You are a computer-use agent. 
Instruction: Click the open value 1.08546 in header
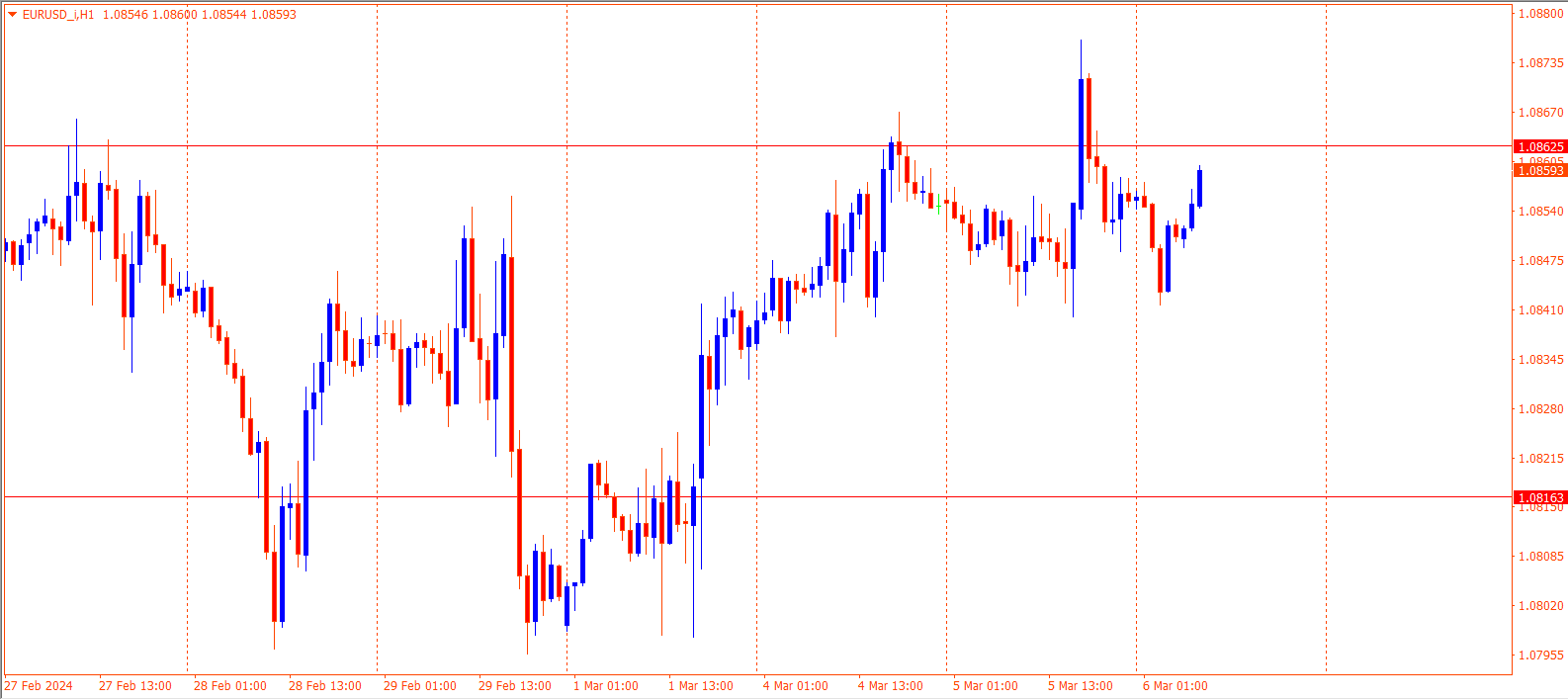(x=126, y=15)
